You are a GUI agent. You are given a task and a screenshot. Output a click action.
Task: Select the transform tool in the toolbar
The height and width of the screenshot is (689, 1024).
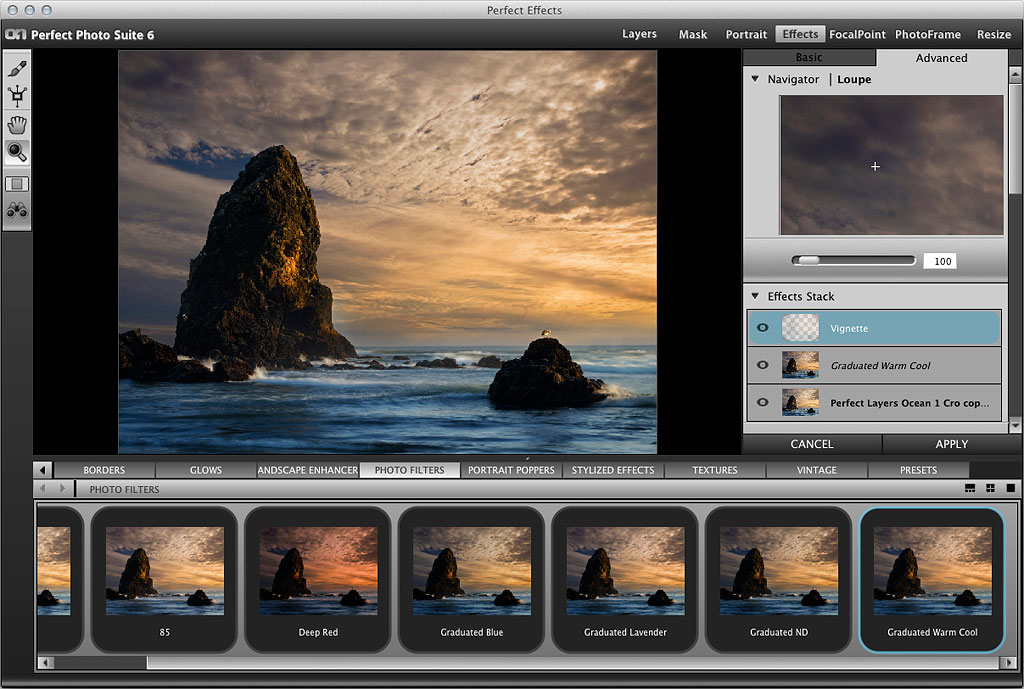(x=17, y=97)
